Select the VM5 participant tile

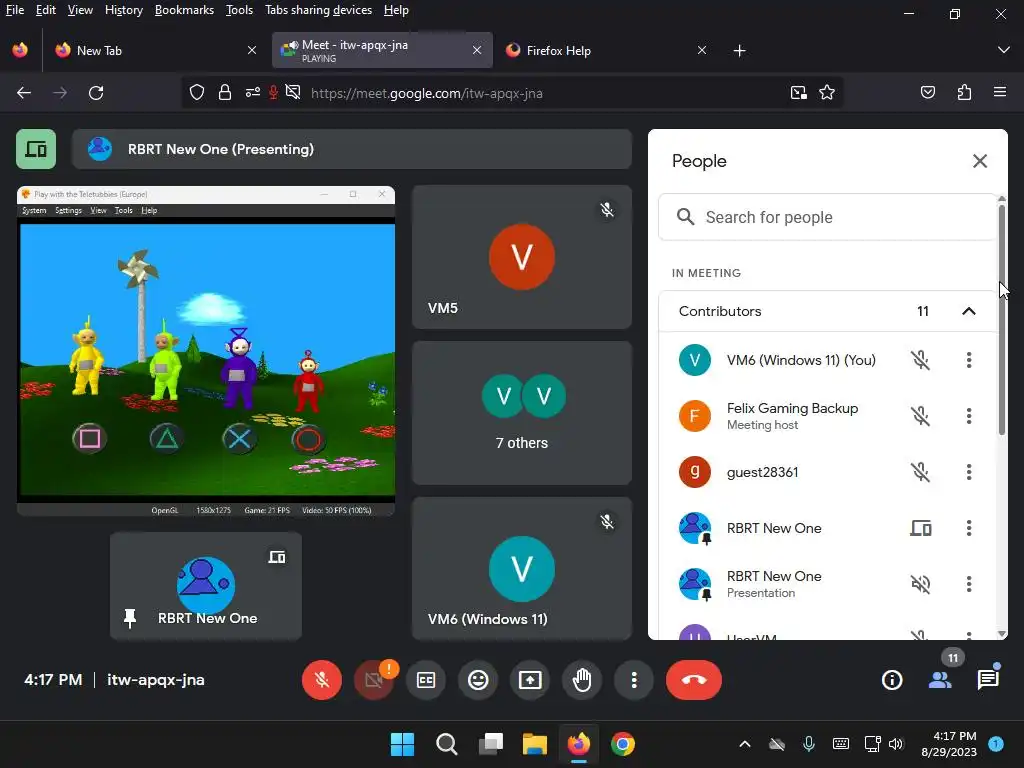[522, 257]
